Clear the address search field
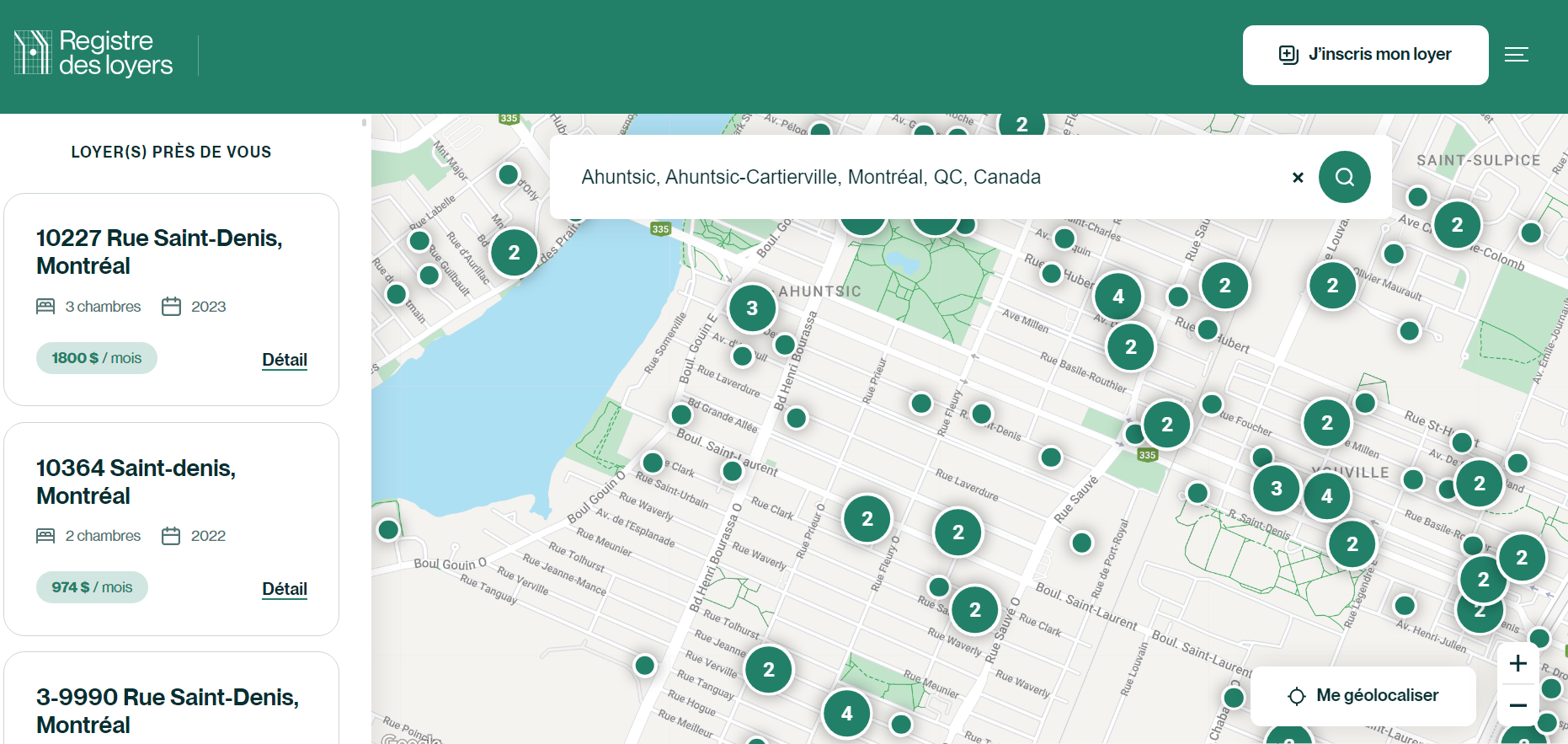Viewport: 1568px width, 744px height. pyautogui.click(x=1298, y=177)
